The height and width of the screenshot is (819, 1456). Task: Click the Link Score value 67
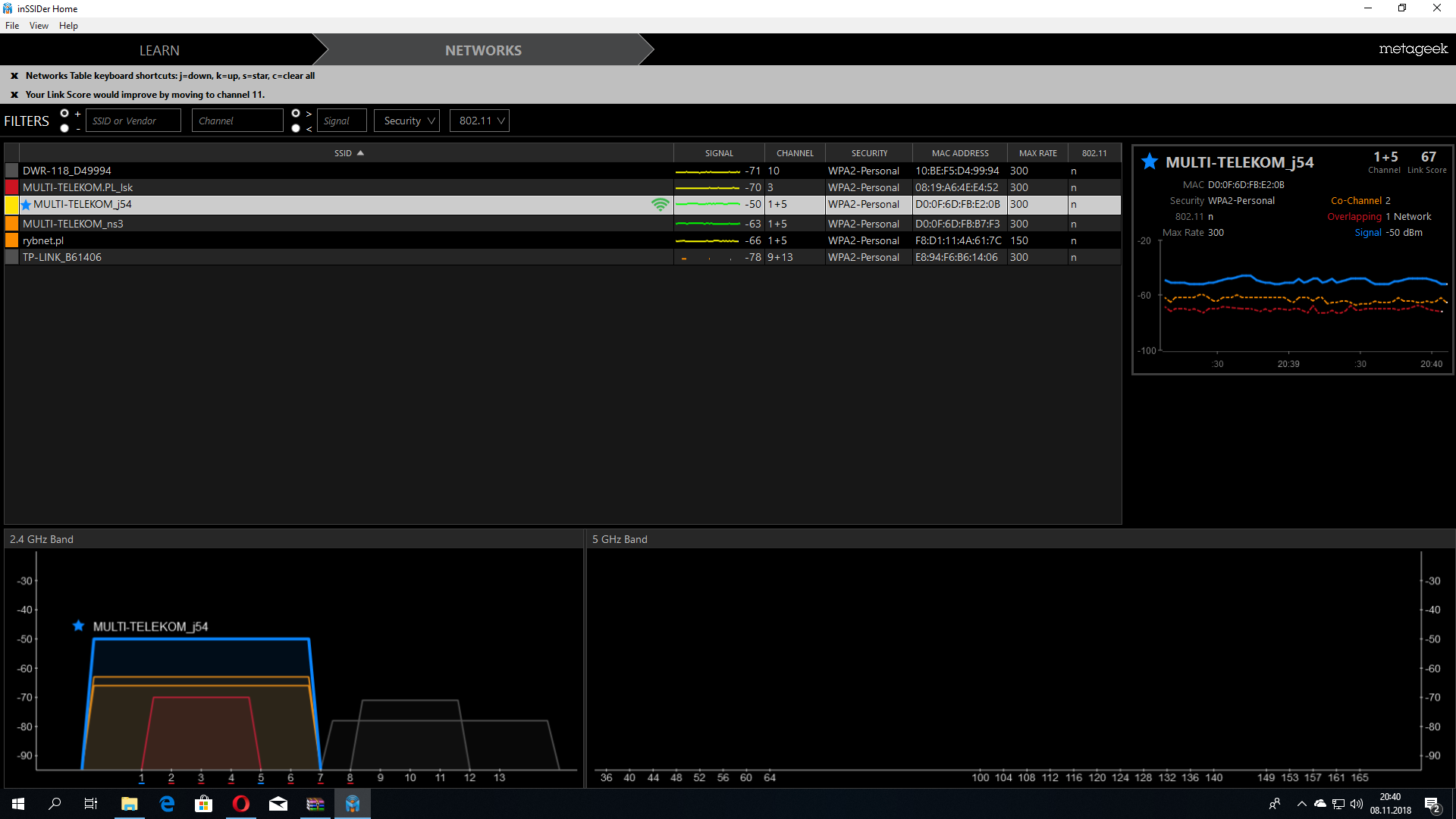click(1429, 157)
